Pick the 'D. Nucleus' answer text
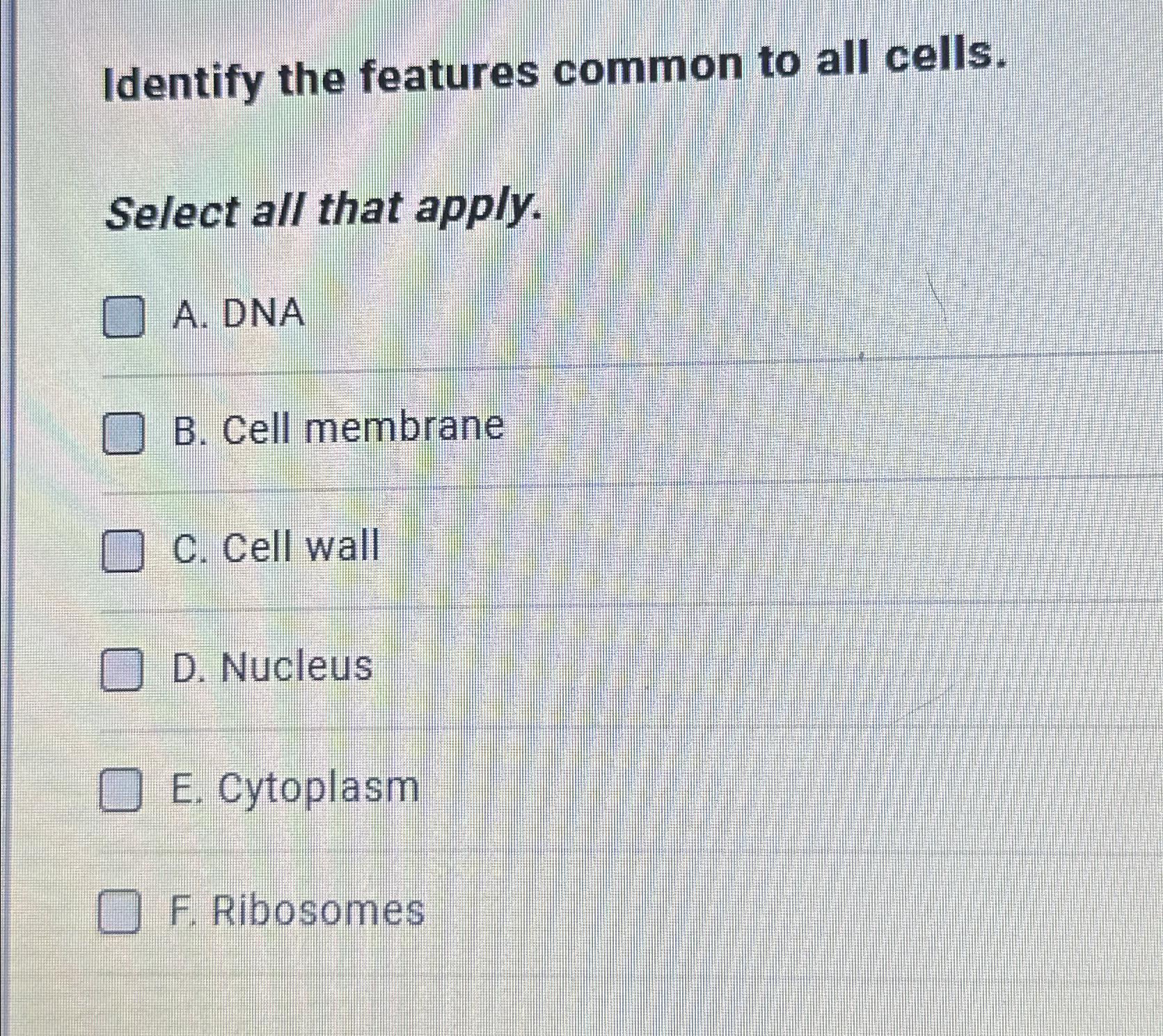This screenshot has width=1163, height=1036. [x=272, y=667]
